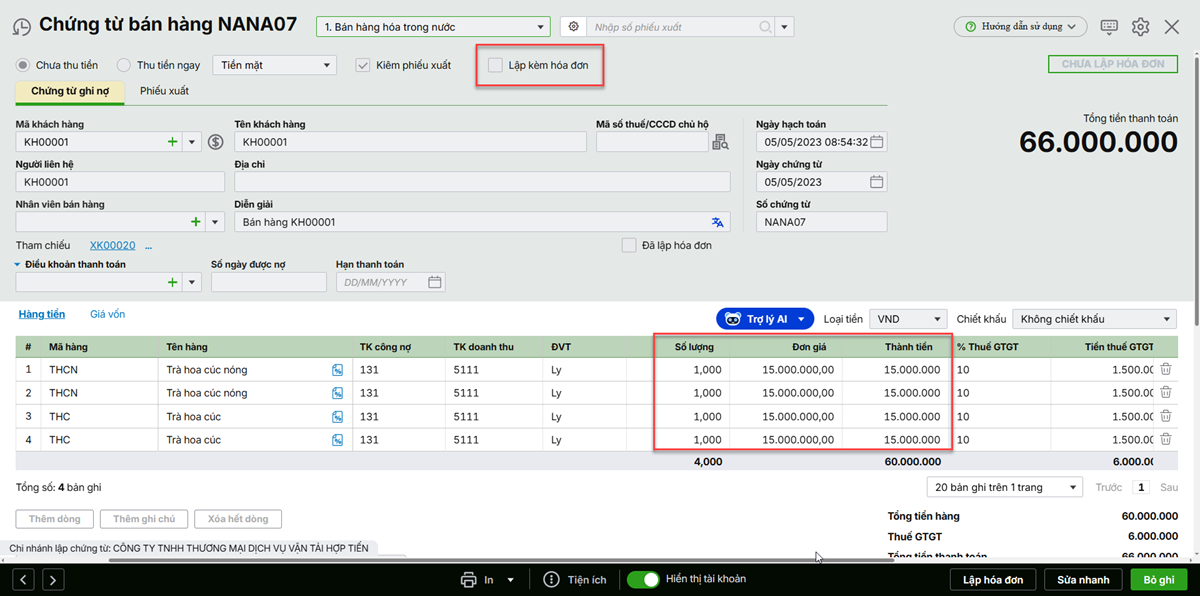The width and height of the screenshot is (1200, 596).
Task: Expand the Chiết khấu dropdown
Action: click(1094, 319)
